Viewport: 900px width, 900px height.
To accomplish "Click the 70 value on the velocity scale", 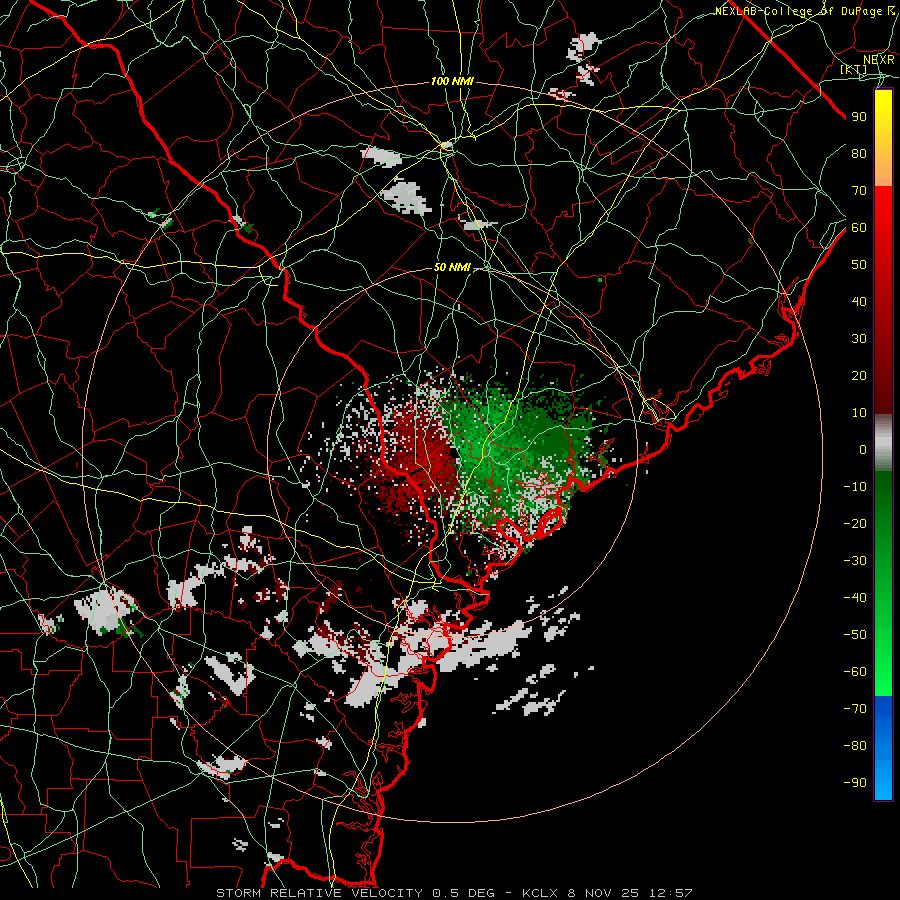I will click(859, 191).
